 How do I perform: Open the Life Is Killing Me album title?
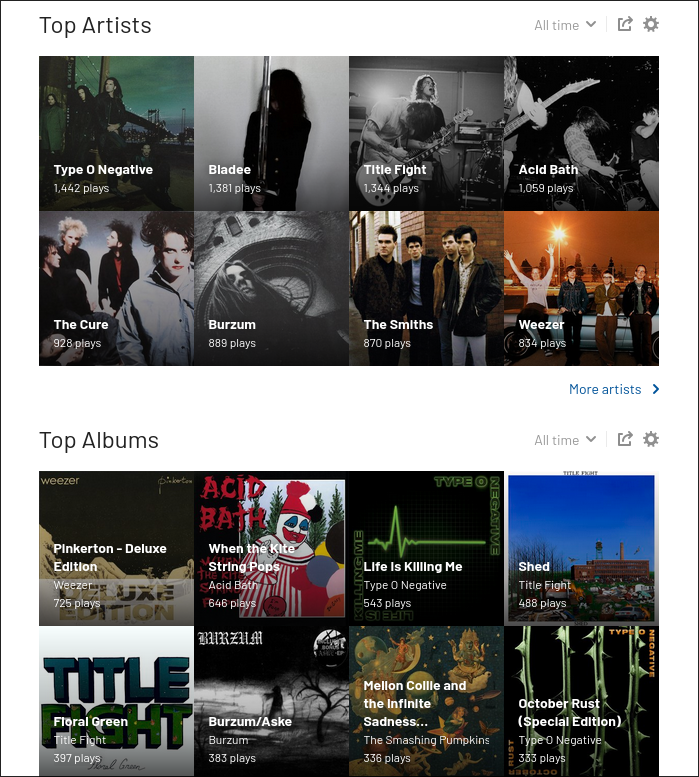pyautogui.click(x=413, y=567)
